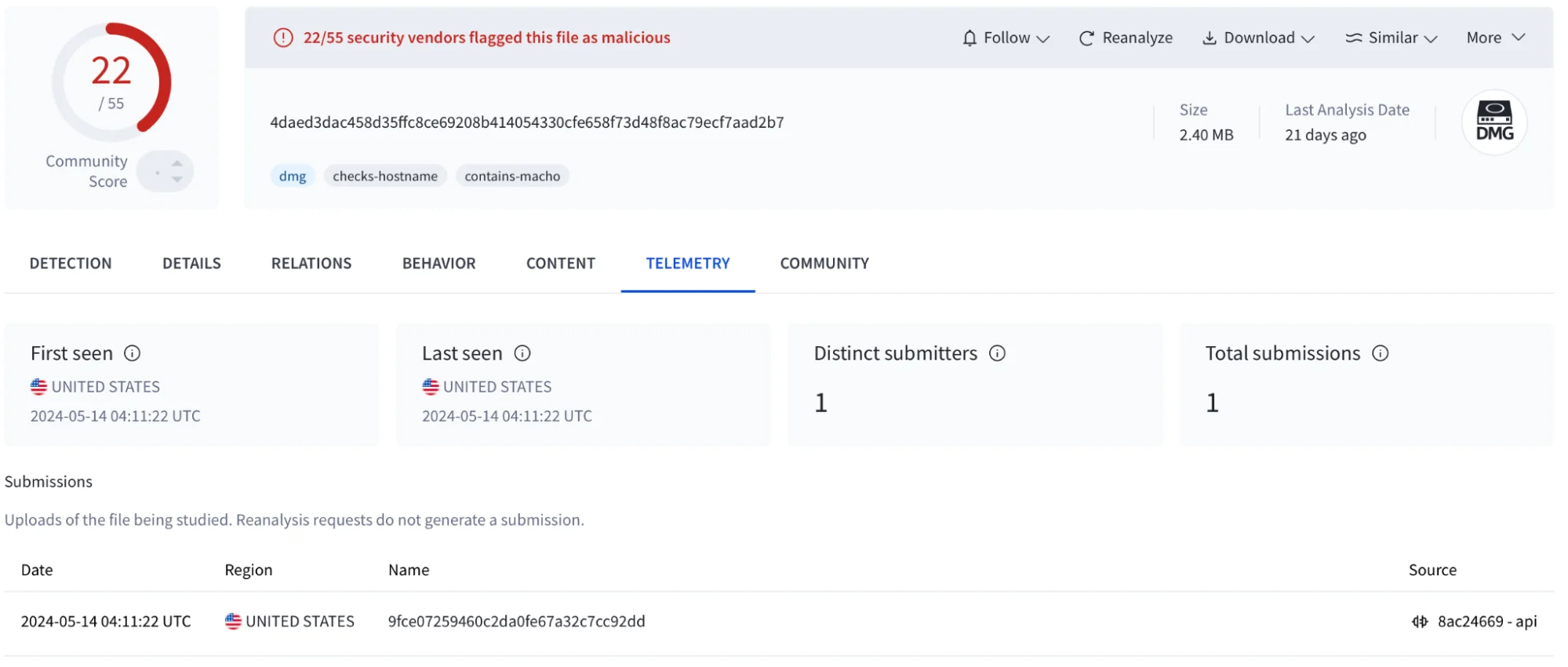Click the Region column header

[x=249, y=570]
